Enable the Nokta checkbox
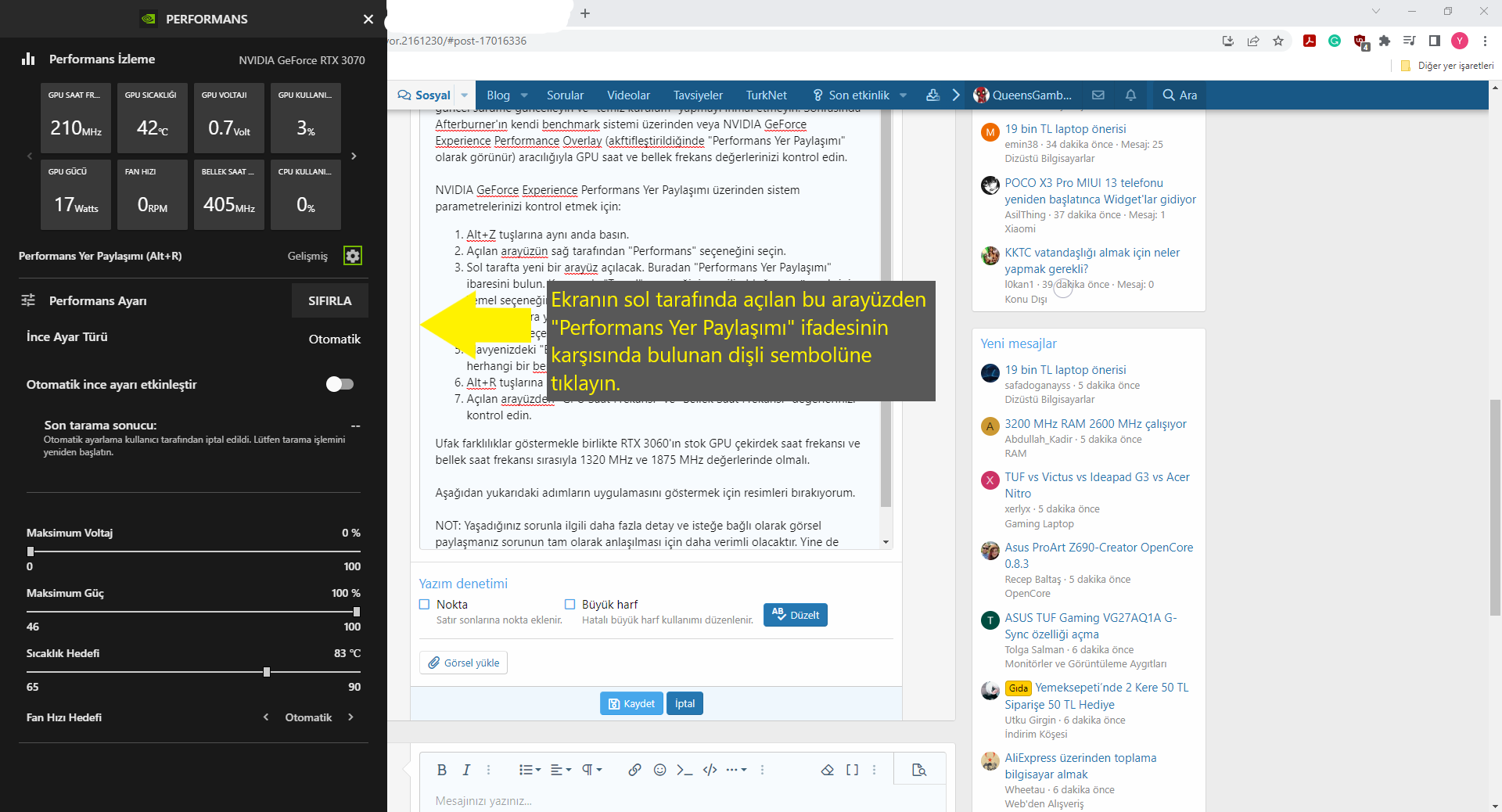The height and width of the screenshot is (812, 1502). click(425, 604)
